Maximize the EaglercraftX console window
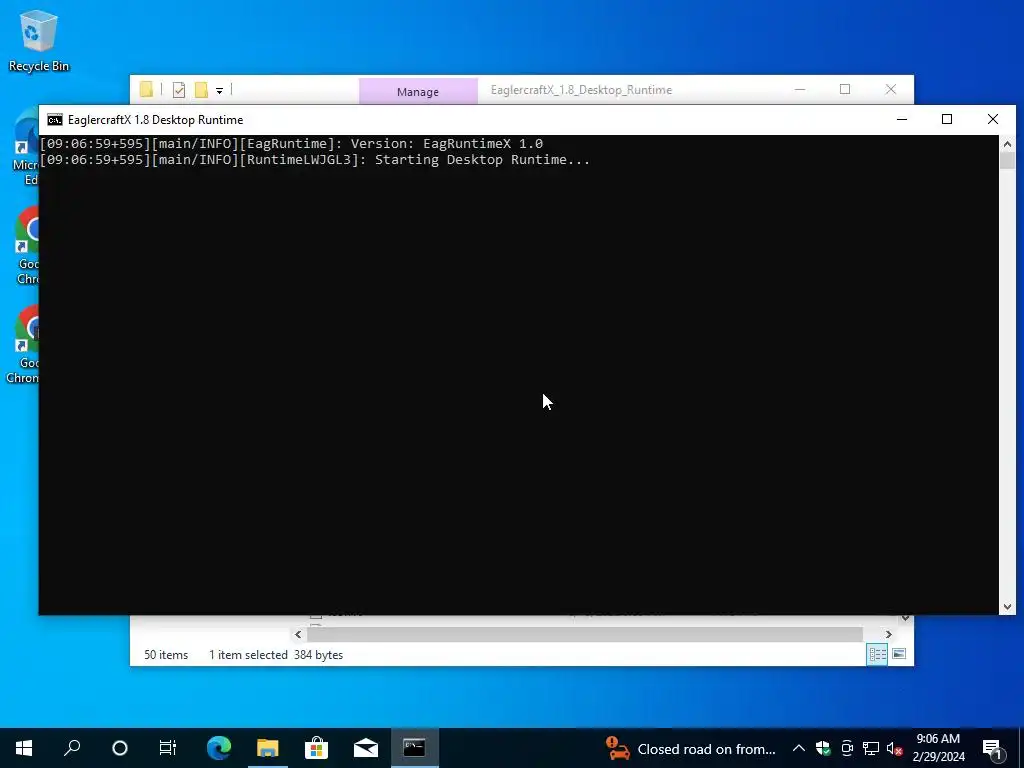The width and height of the screenshot is (1024, 768). 947,120
